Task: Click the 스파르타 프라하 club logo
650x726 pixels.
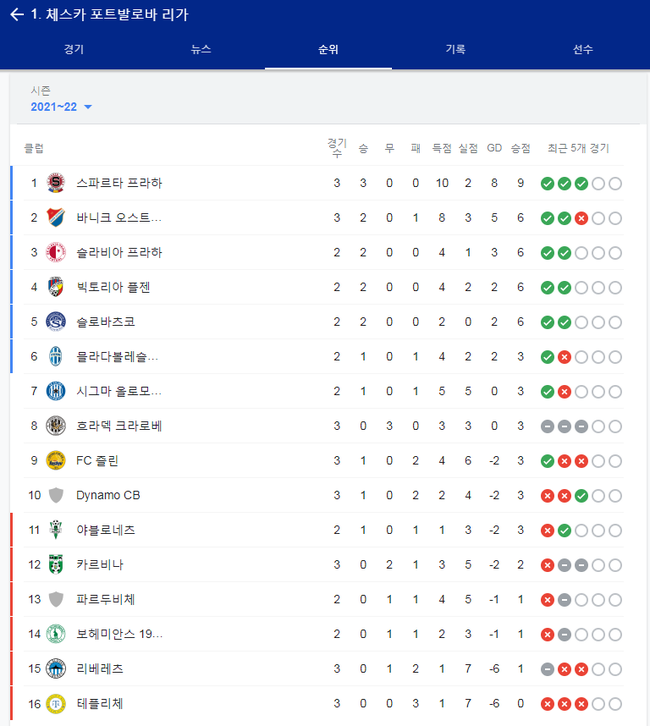Action: tap(56, 183)
